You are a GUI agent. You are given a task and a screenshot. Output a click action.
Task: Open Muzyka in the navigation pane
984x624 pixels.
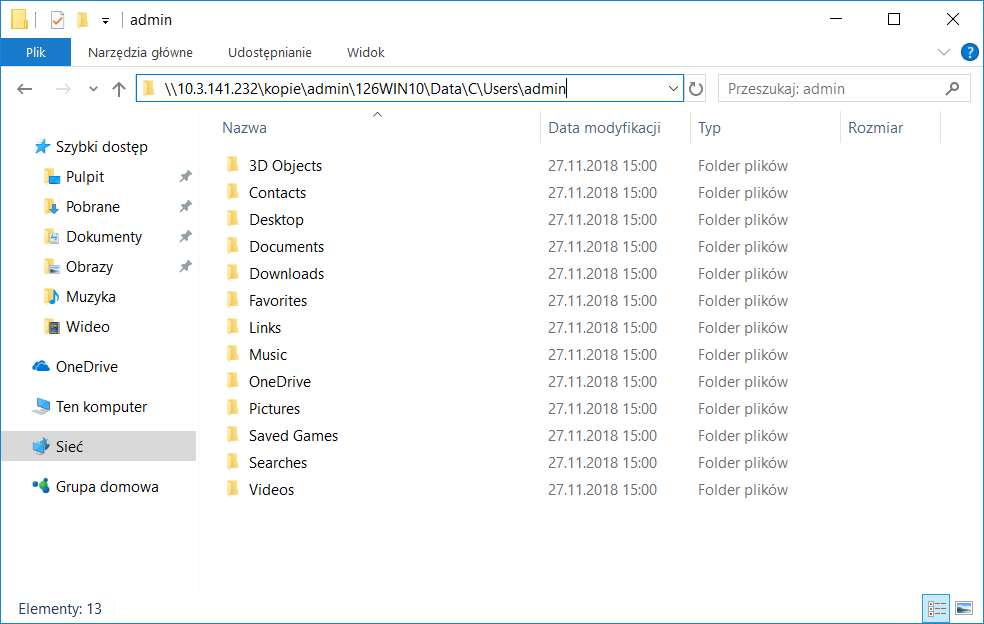[x=90, y=296]
